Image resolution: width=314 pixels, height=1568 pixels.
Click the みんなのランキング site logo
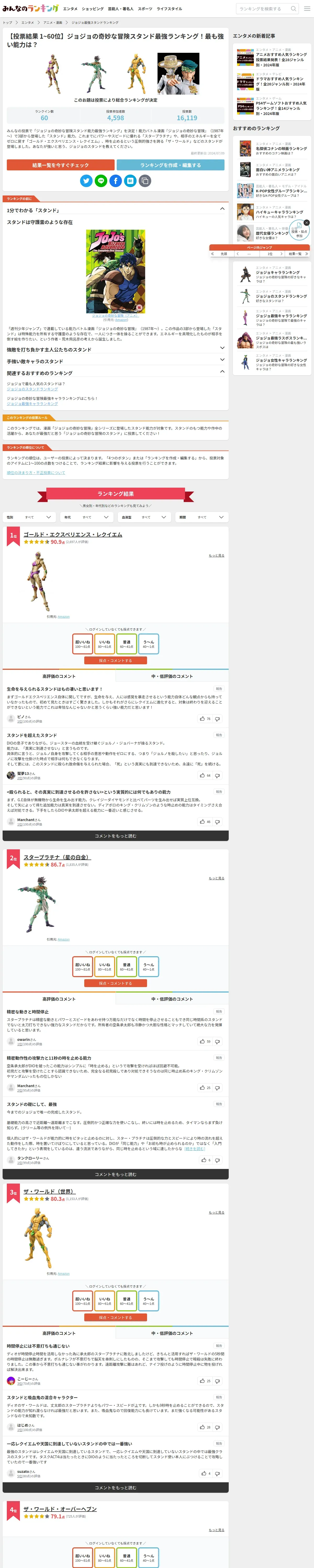(31, 9)
